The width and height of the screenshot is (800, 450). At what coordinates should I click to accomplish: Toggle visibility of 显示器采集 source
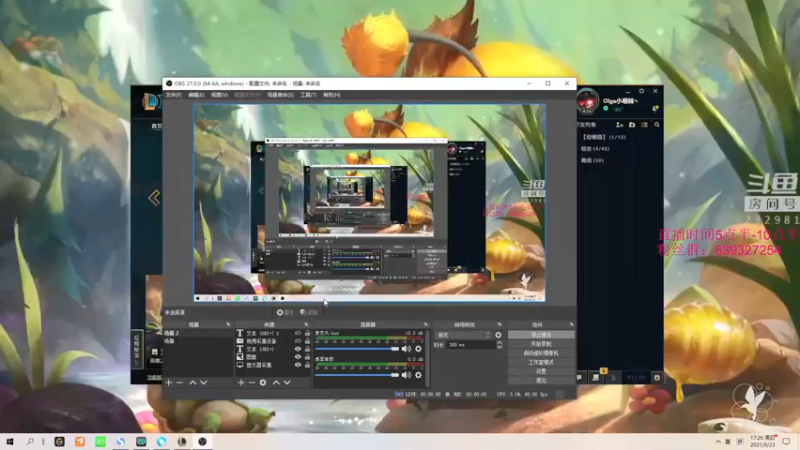298,365
